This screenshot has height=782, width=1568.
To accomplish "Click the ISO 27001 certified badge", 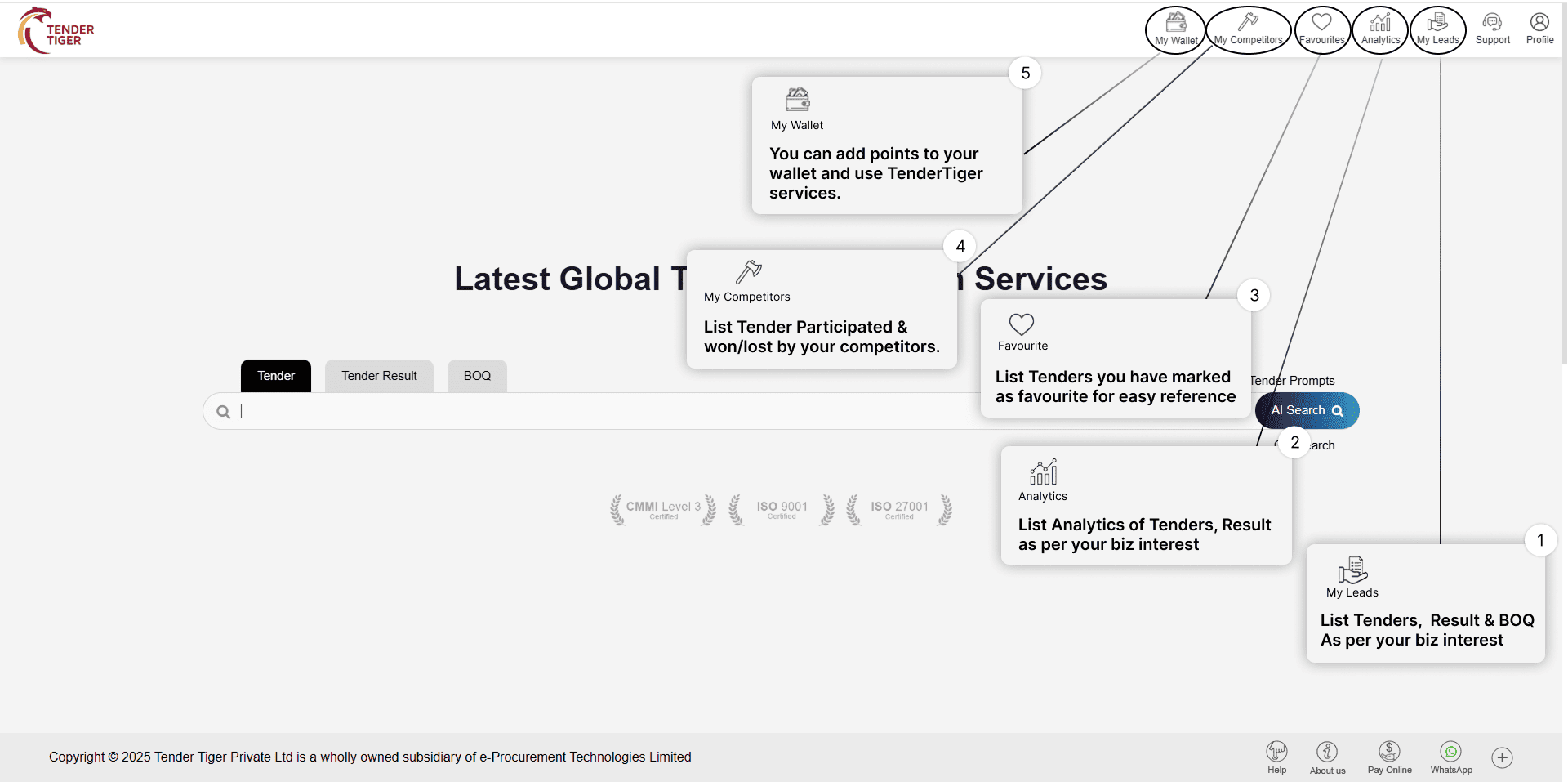I will tap(899, 509).
